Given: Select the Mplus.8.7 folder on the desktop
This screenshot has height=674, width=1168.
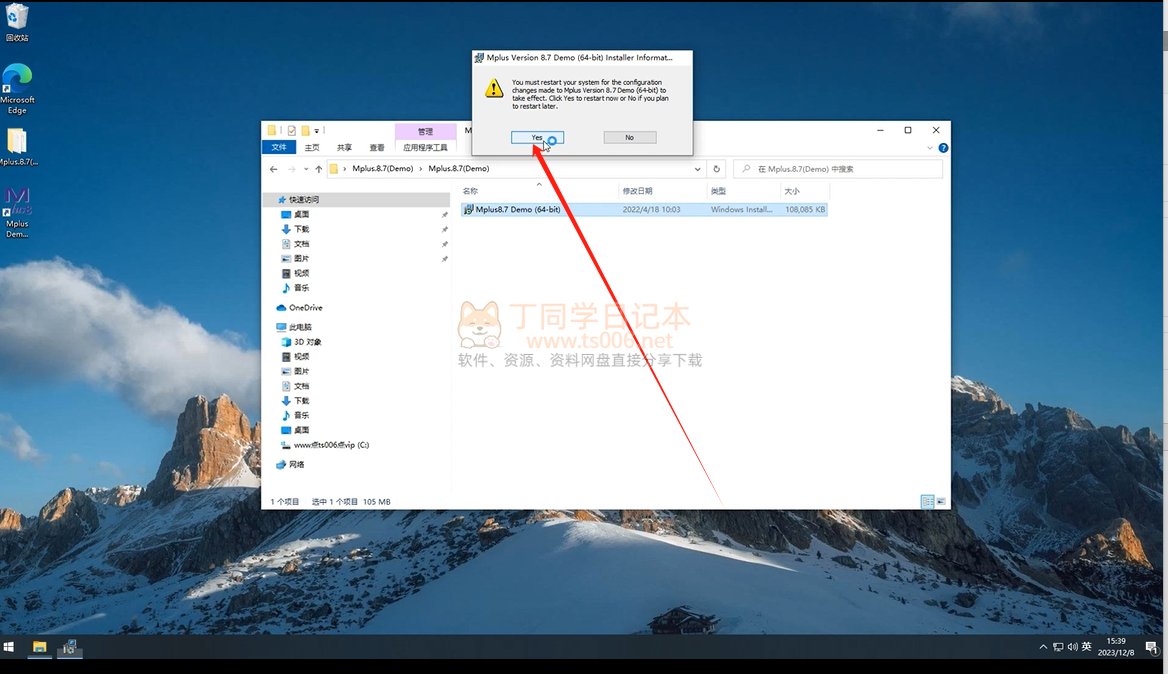Looking at the screenshot, I should click(18, 147).
